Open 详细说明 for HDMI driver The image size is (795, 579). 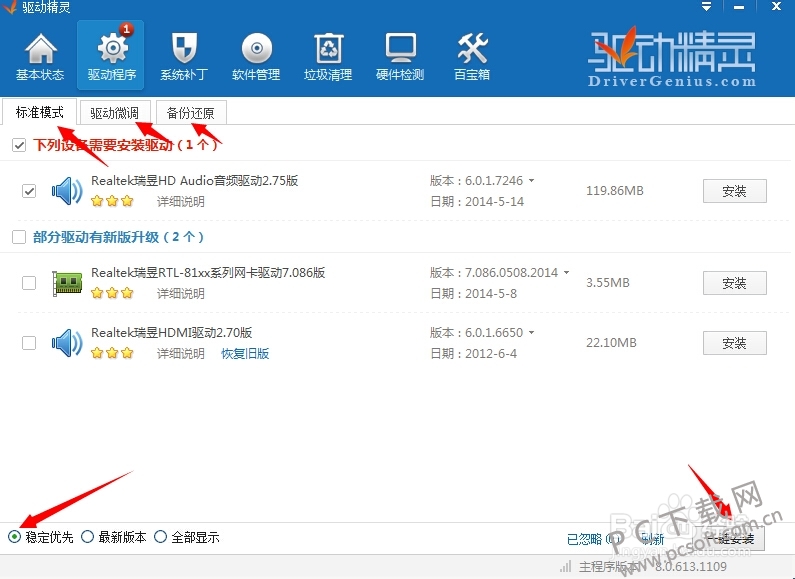(x=180, y=353)
